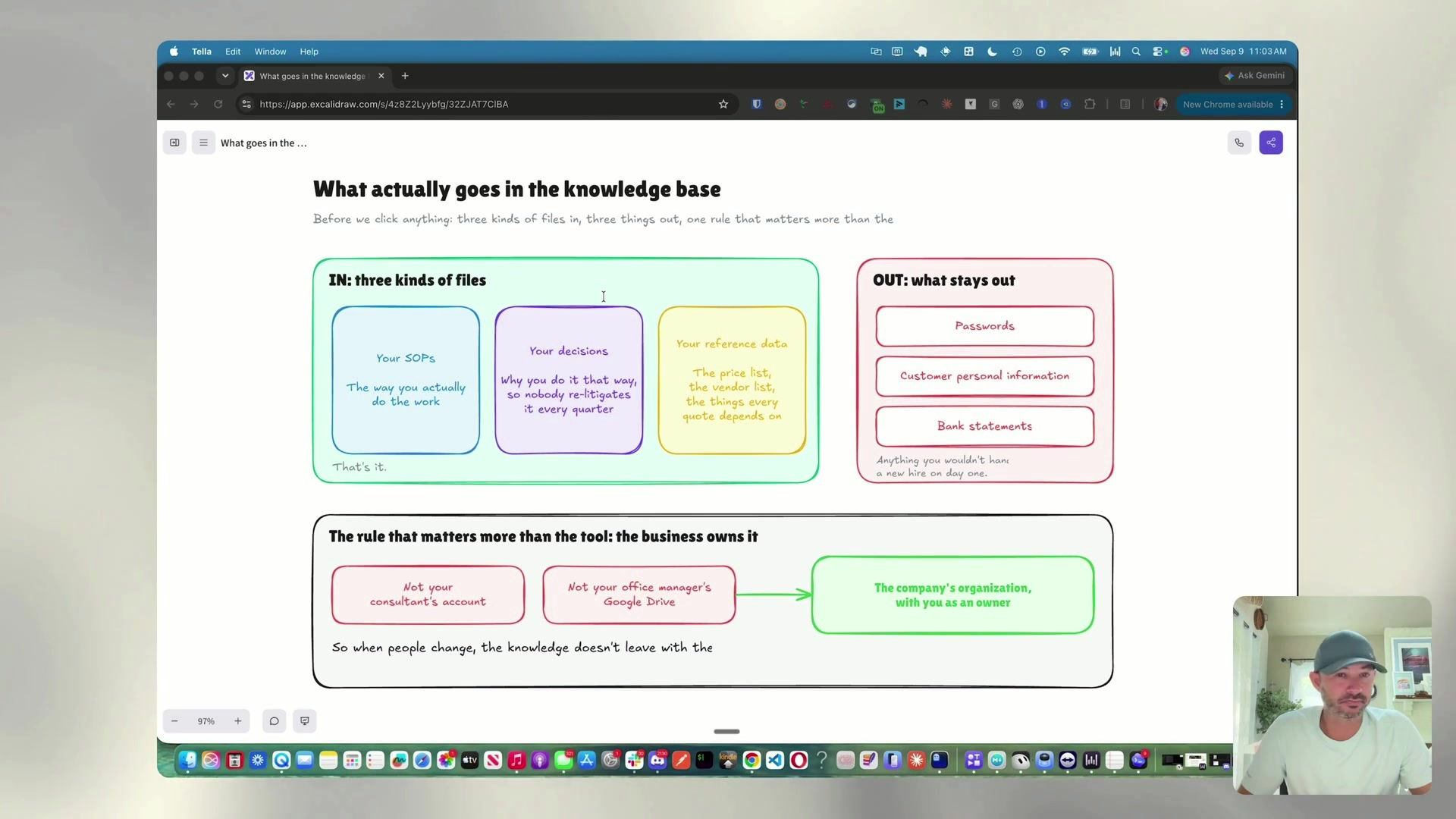Toggle macOS Control Center icon
Image resolution: width=1456 pixels, height=819 pixels.
[1159, 52]
